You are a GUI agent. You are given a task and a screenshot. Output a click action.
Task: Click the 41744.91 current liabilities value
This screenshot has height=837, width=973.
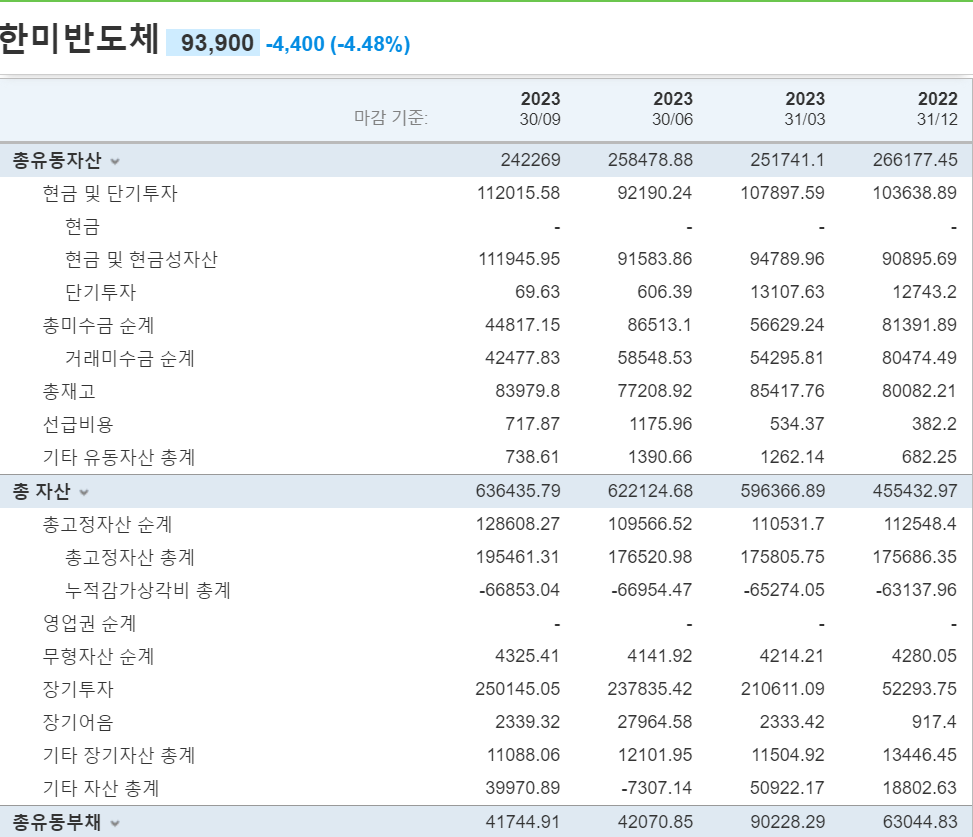tap(522, 822)
